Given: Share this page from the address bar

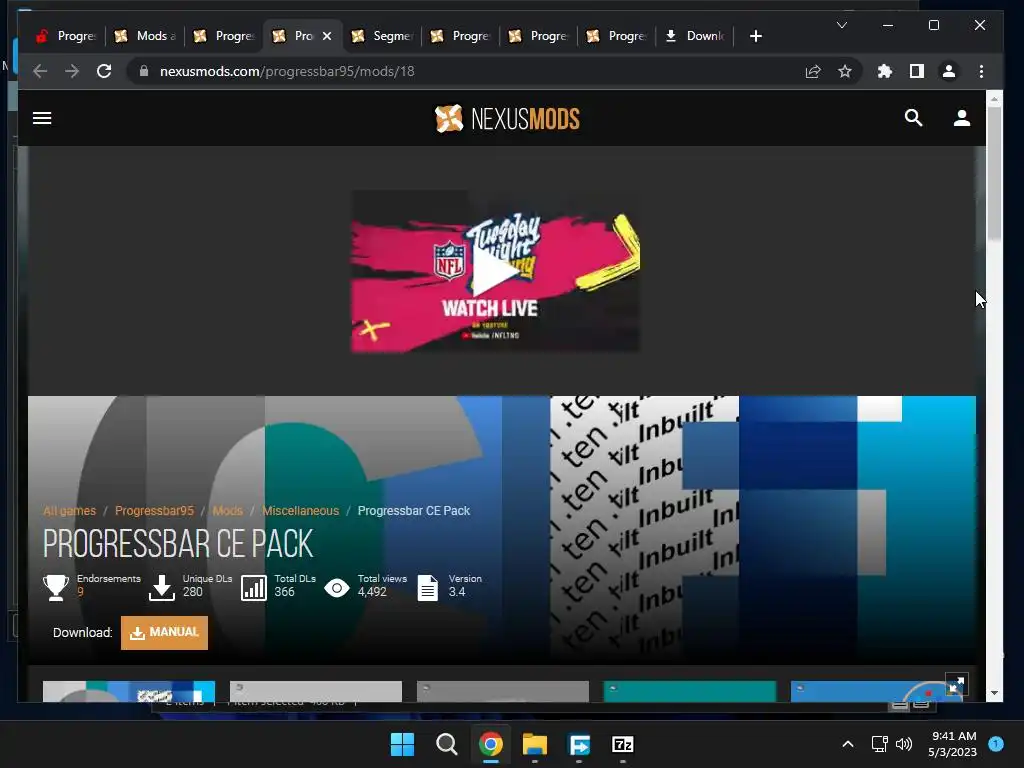Looking at the screenshot, I should (x=812, y=71).
